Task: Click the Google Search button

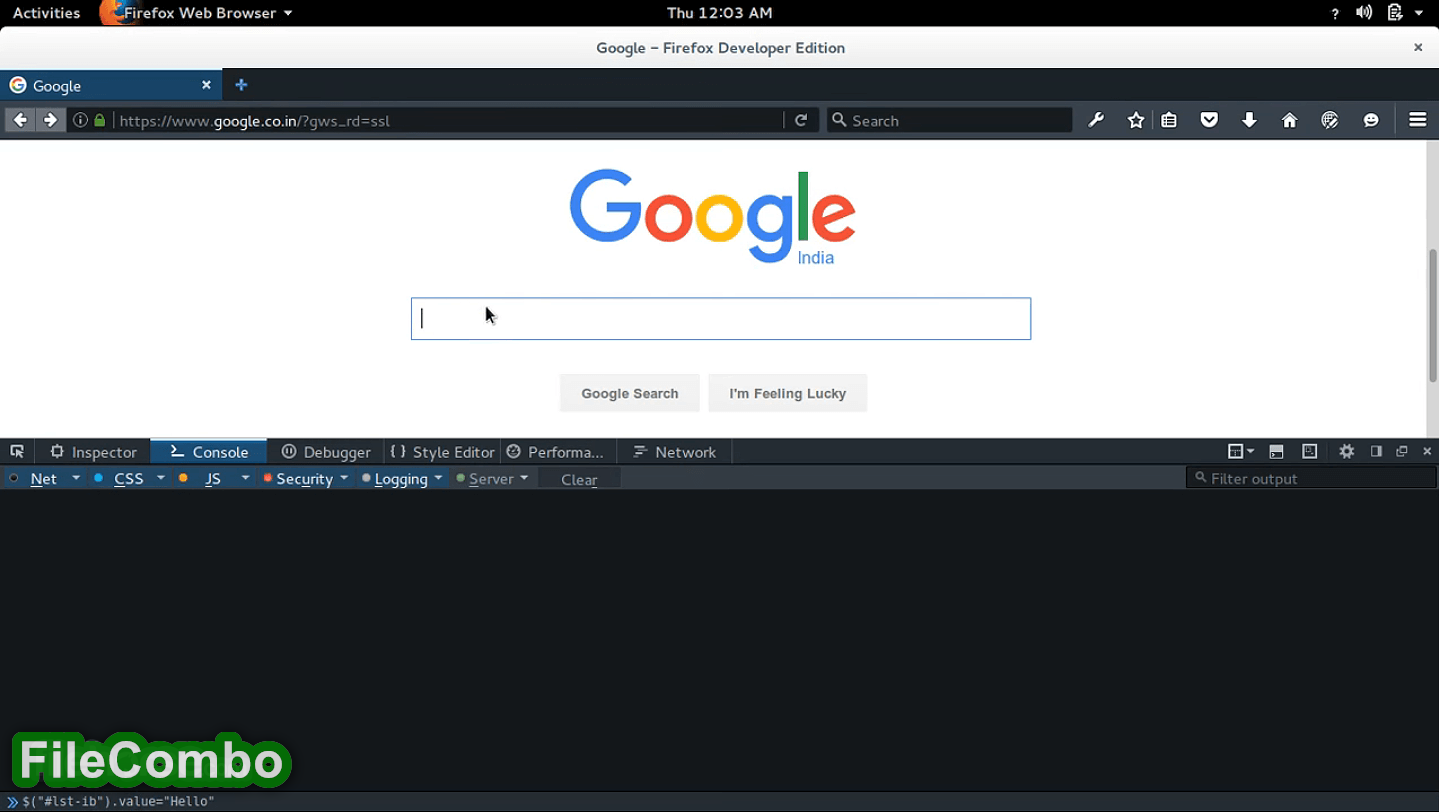Action: [630, 393]
